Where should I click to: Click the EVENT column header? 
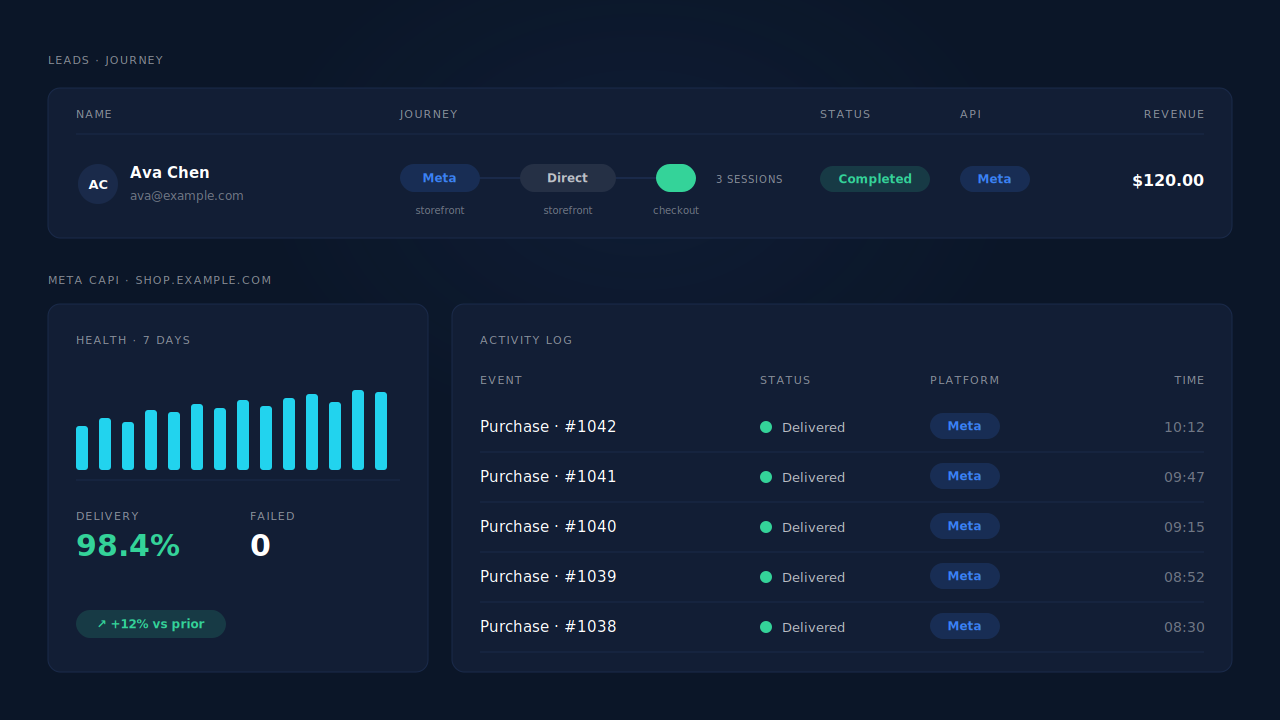[x=501, y=380]
